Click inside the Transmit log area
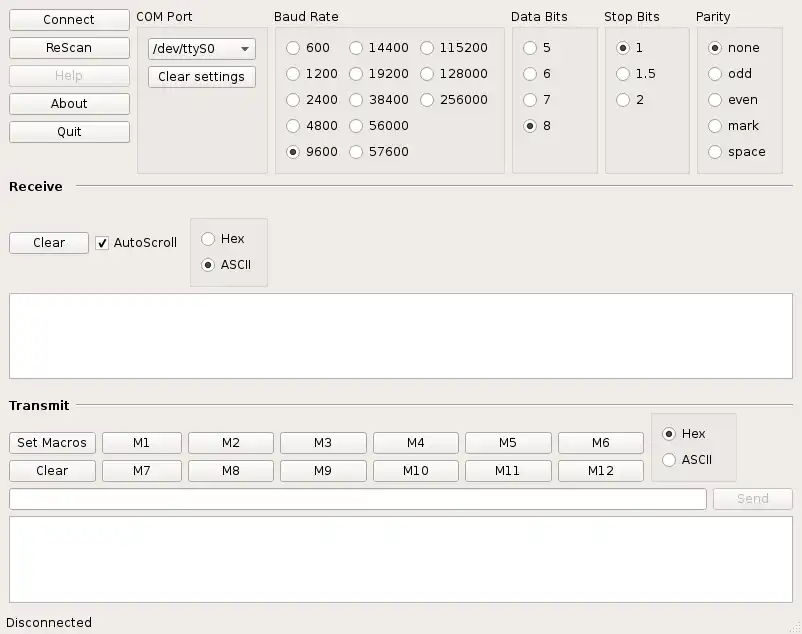Screen dimensions: 802x634 point(401,559)
